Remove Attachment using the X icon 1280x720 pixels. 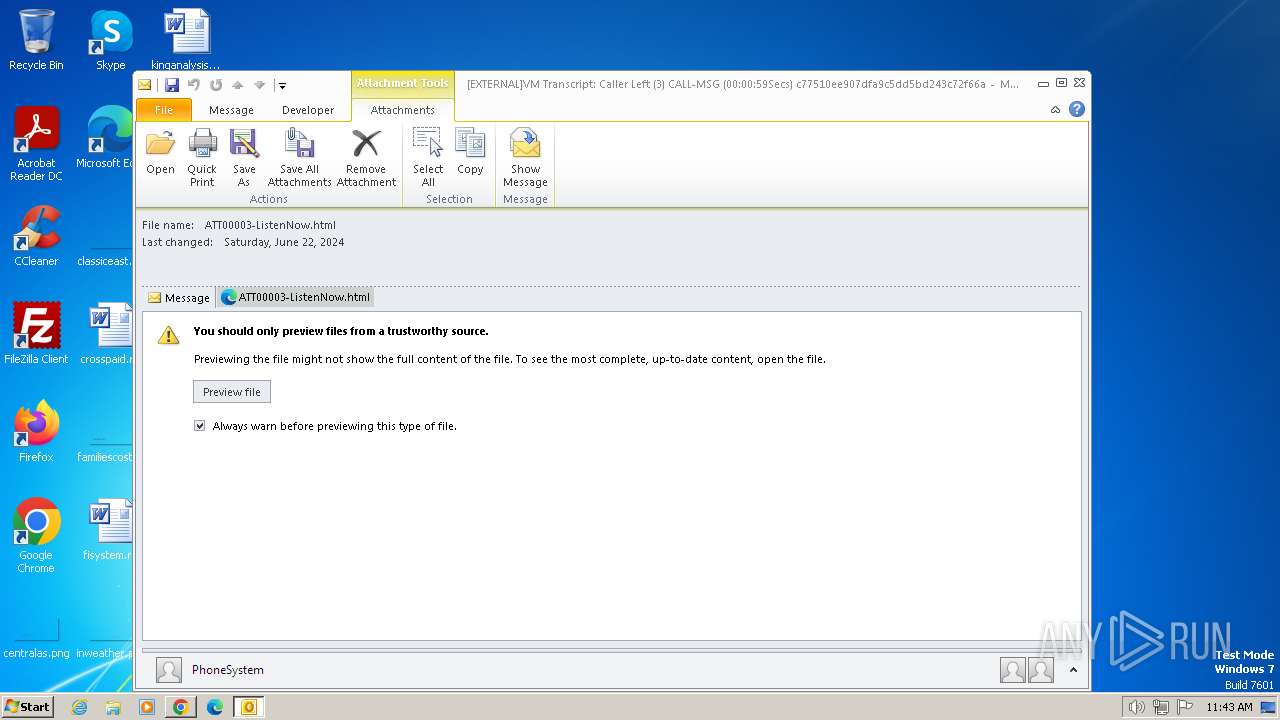366,158
